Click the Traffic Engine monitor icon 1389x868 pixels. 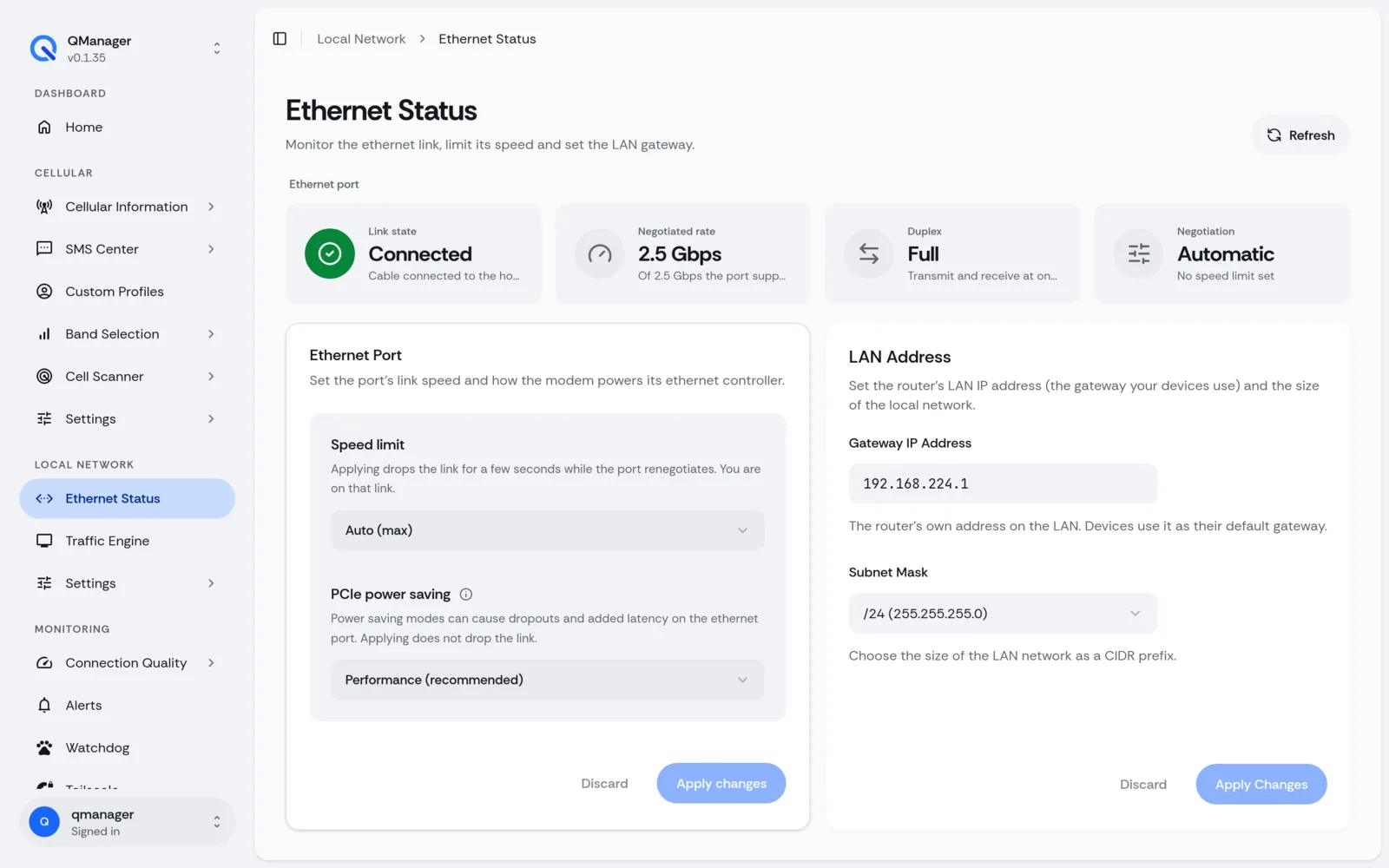coord(44,541)
